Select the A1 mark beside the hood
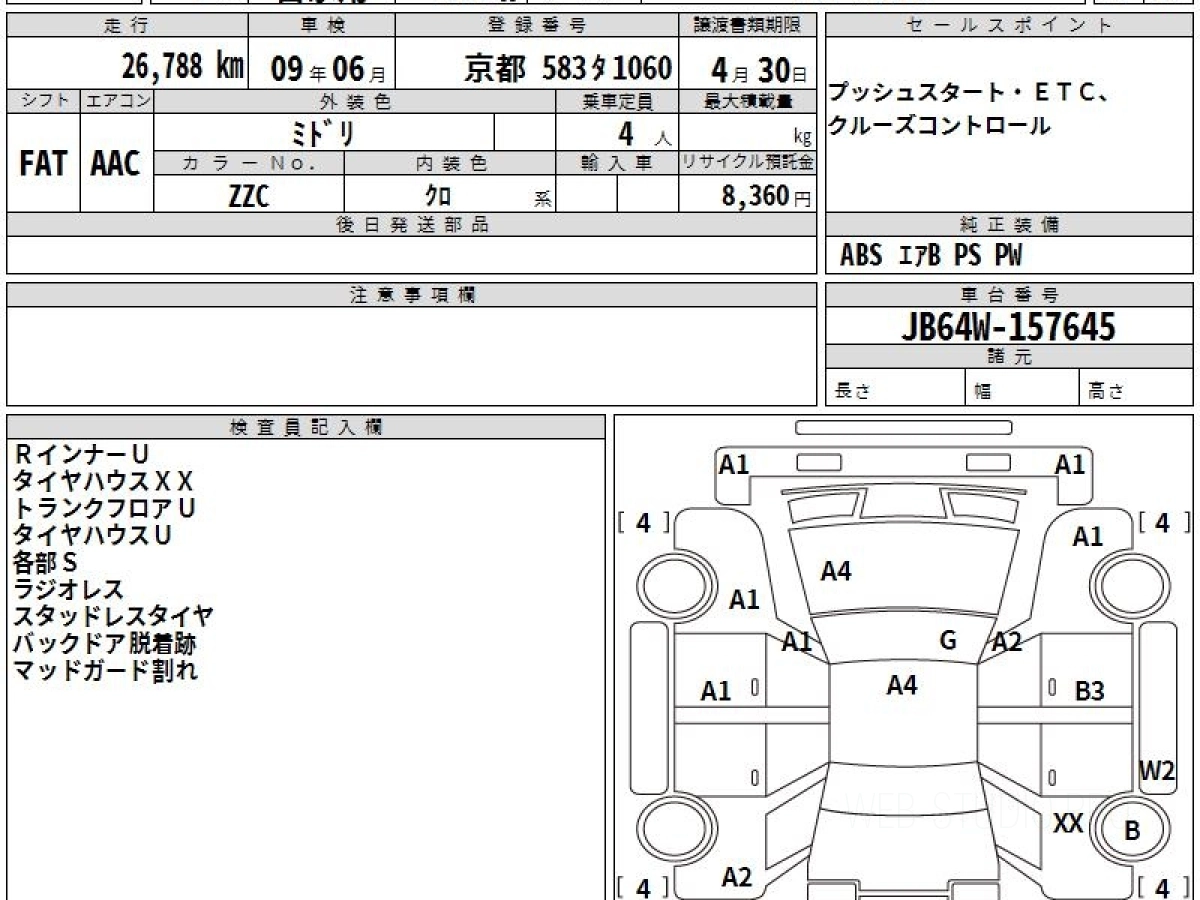This screenshot has width=1200, height=900. [x=744, y=600]
